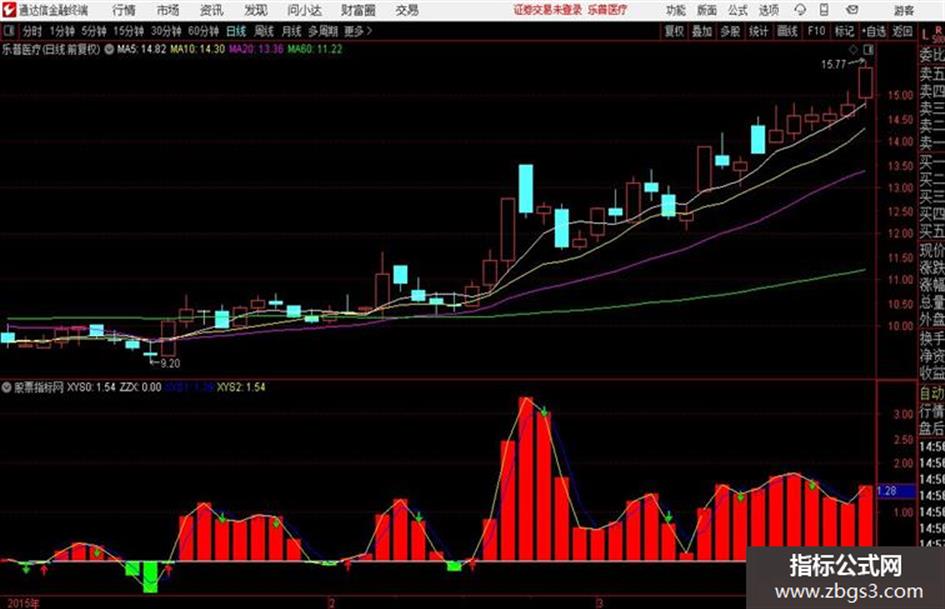Viewport: 945px width, 609px height.
Task: Click the 叠加 overlay button
Action: [702, 31]
